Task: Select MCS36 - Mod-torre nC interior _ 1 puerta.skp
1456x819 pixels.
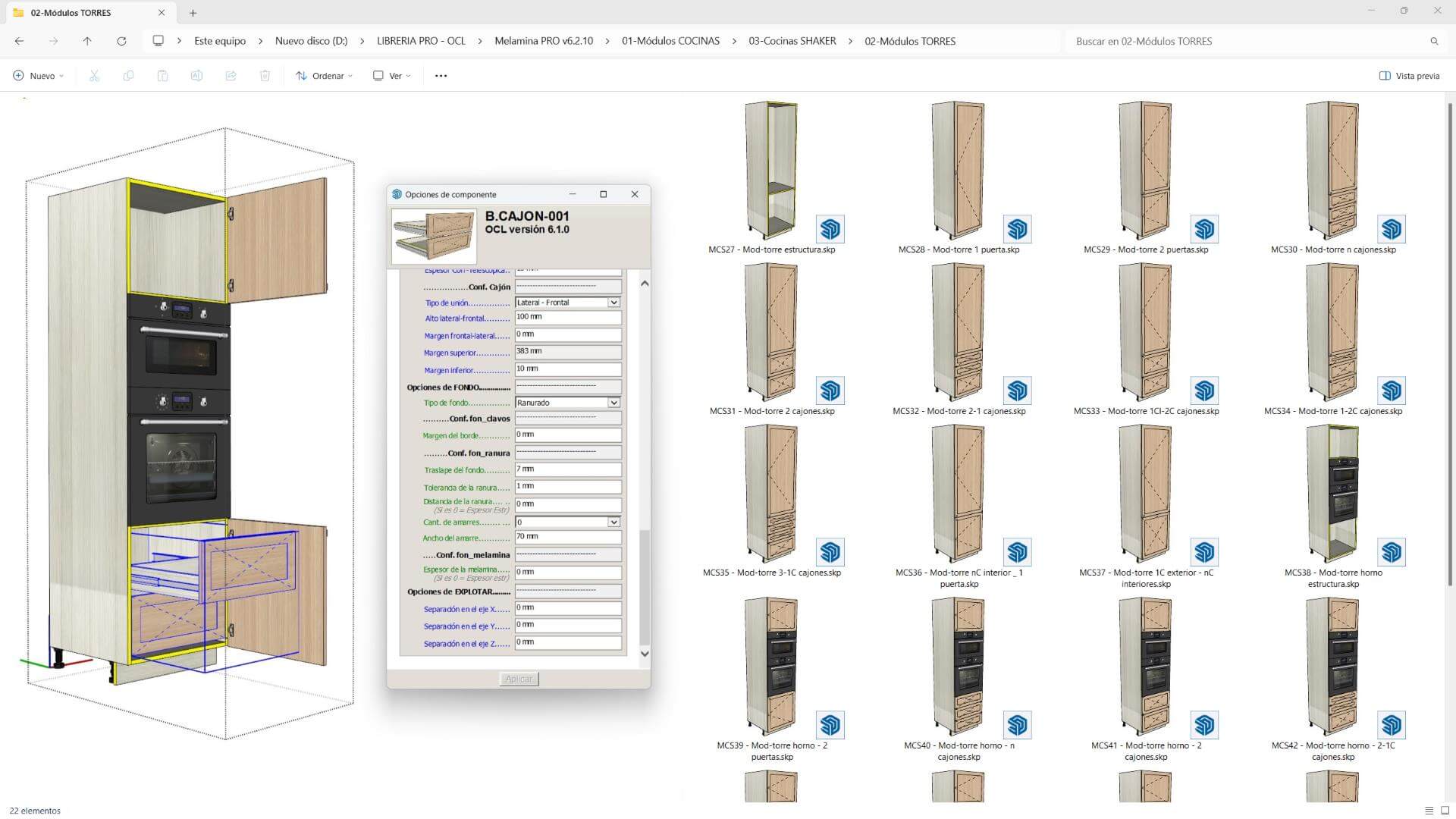Action: [959, 506]
